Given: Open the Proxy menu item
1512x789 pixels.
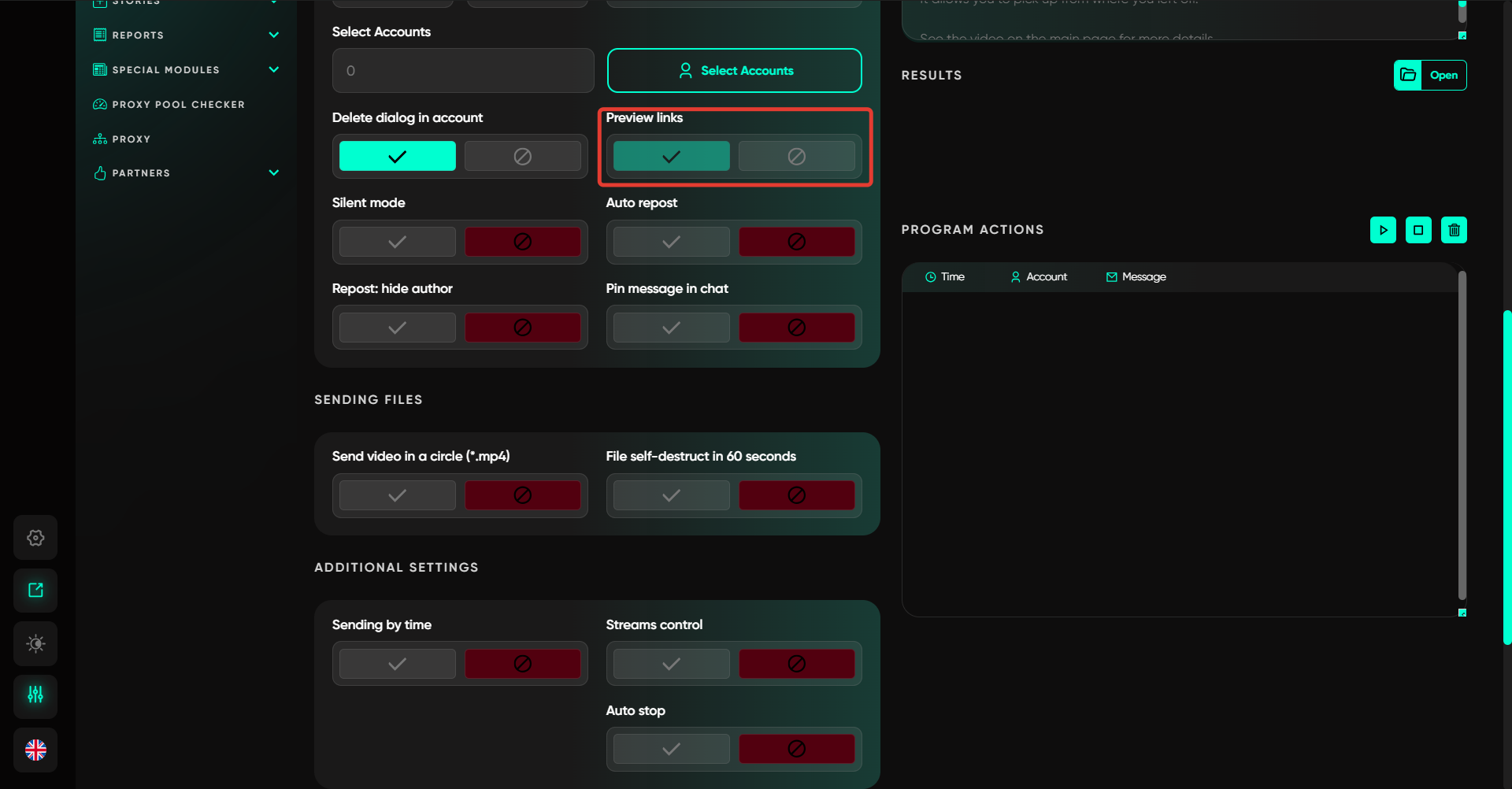Looking at the screenshot, I should (x=131, y=139).
